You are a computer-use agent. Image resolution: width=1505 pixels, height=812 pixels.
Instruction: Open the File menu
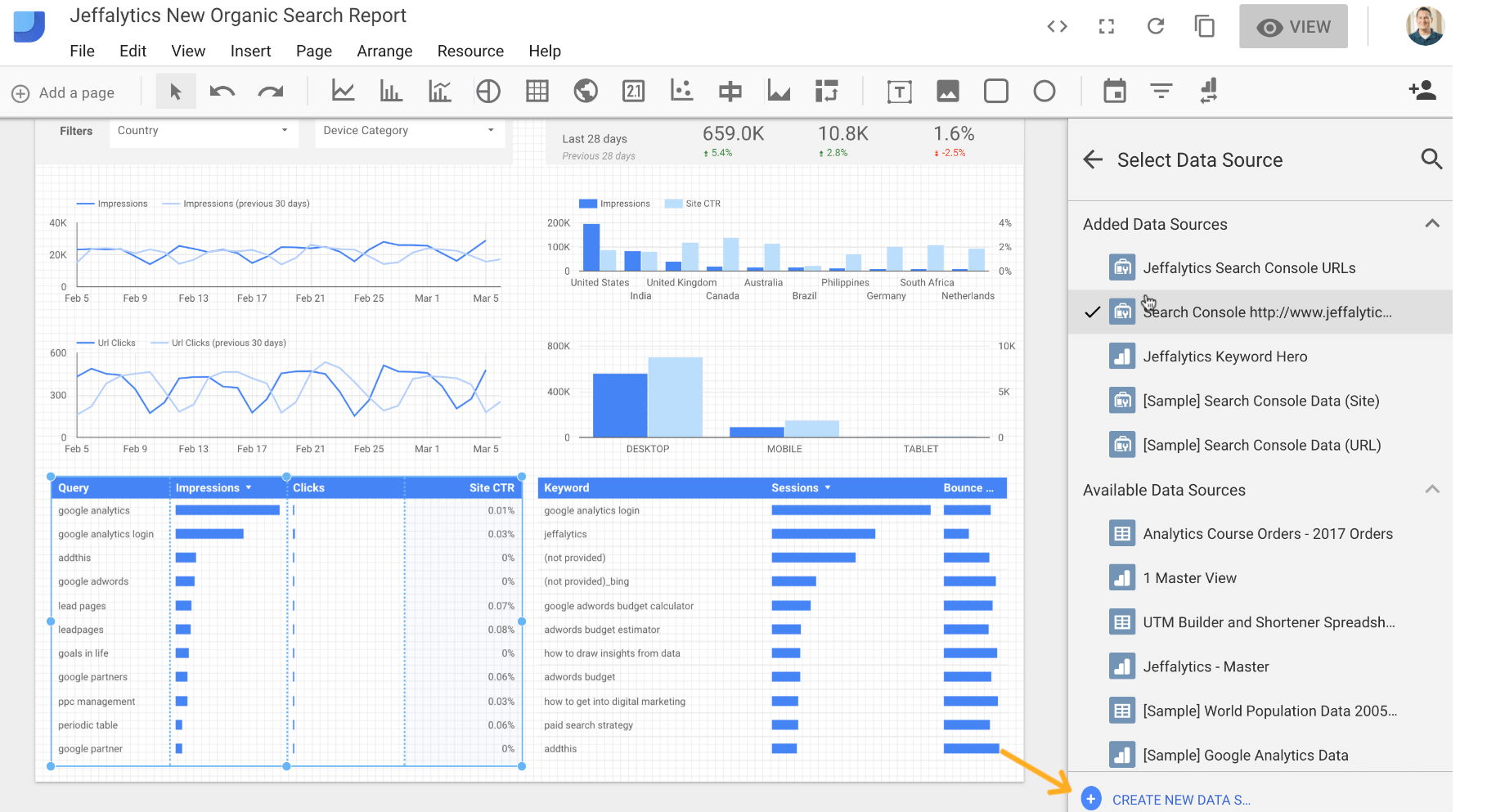click(x=83, y=51)
